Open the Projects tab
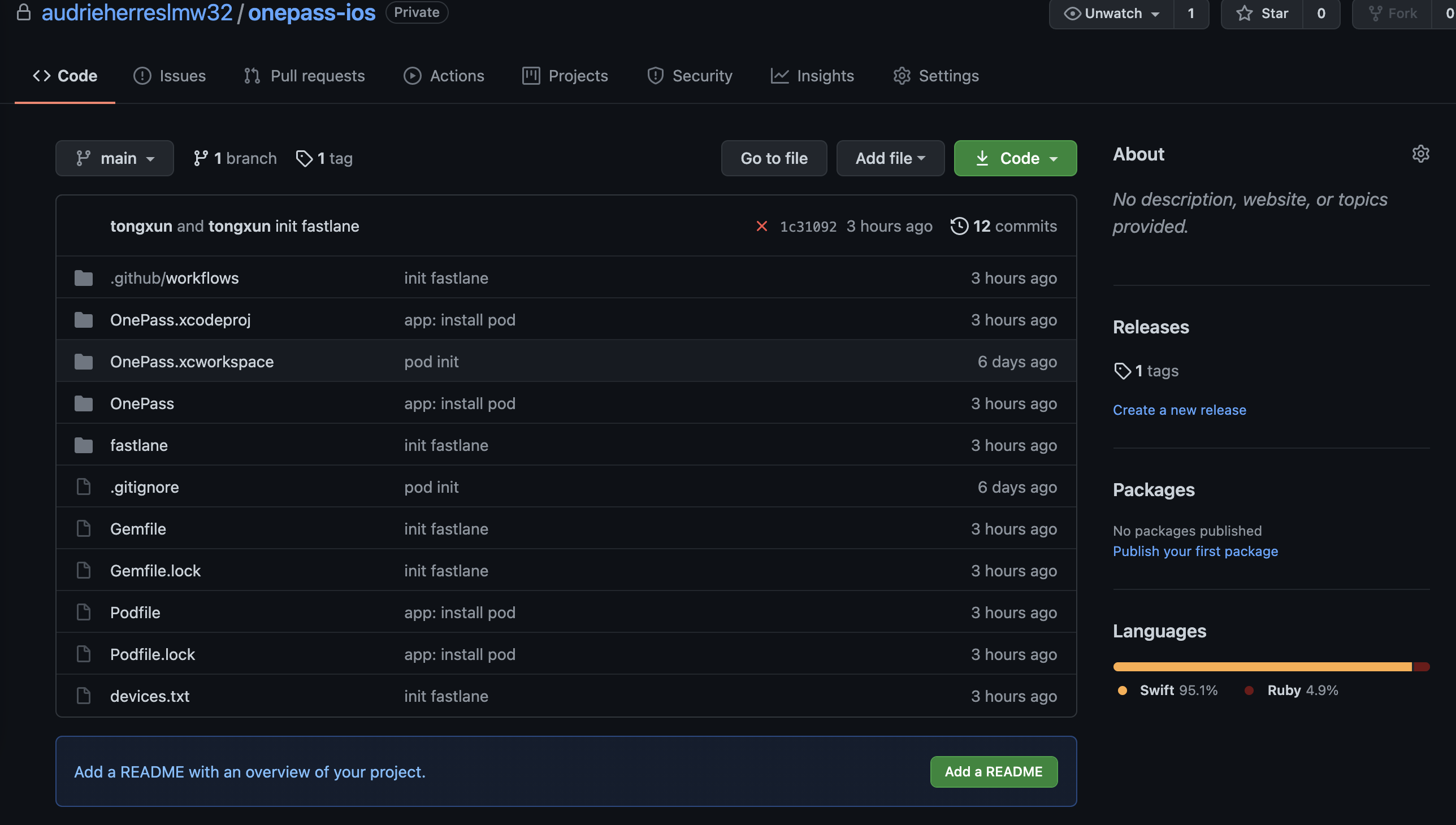 coord(565,76)
